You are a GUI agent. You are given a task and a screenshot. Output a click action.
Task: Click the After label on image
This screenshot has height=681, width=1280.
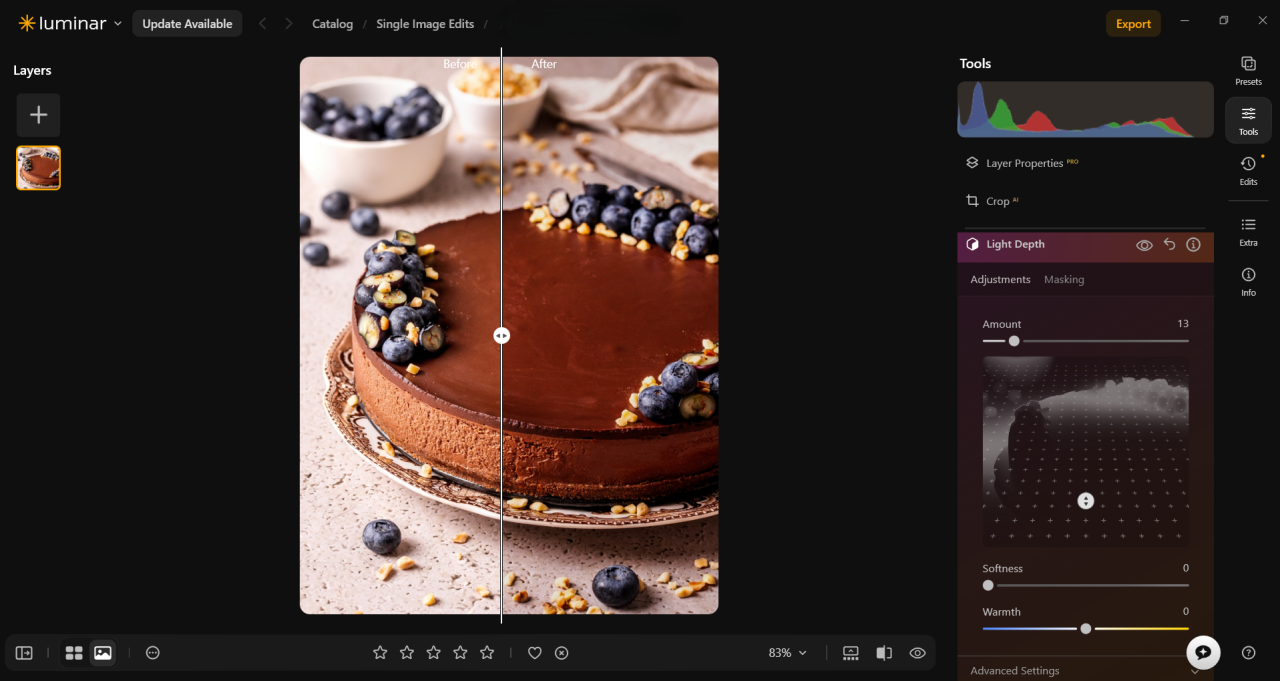point(544,64)
